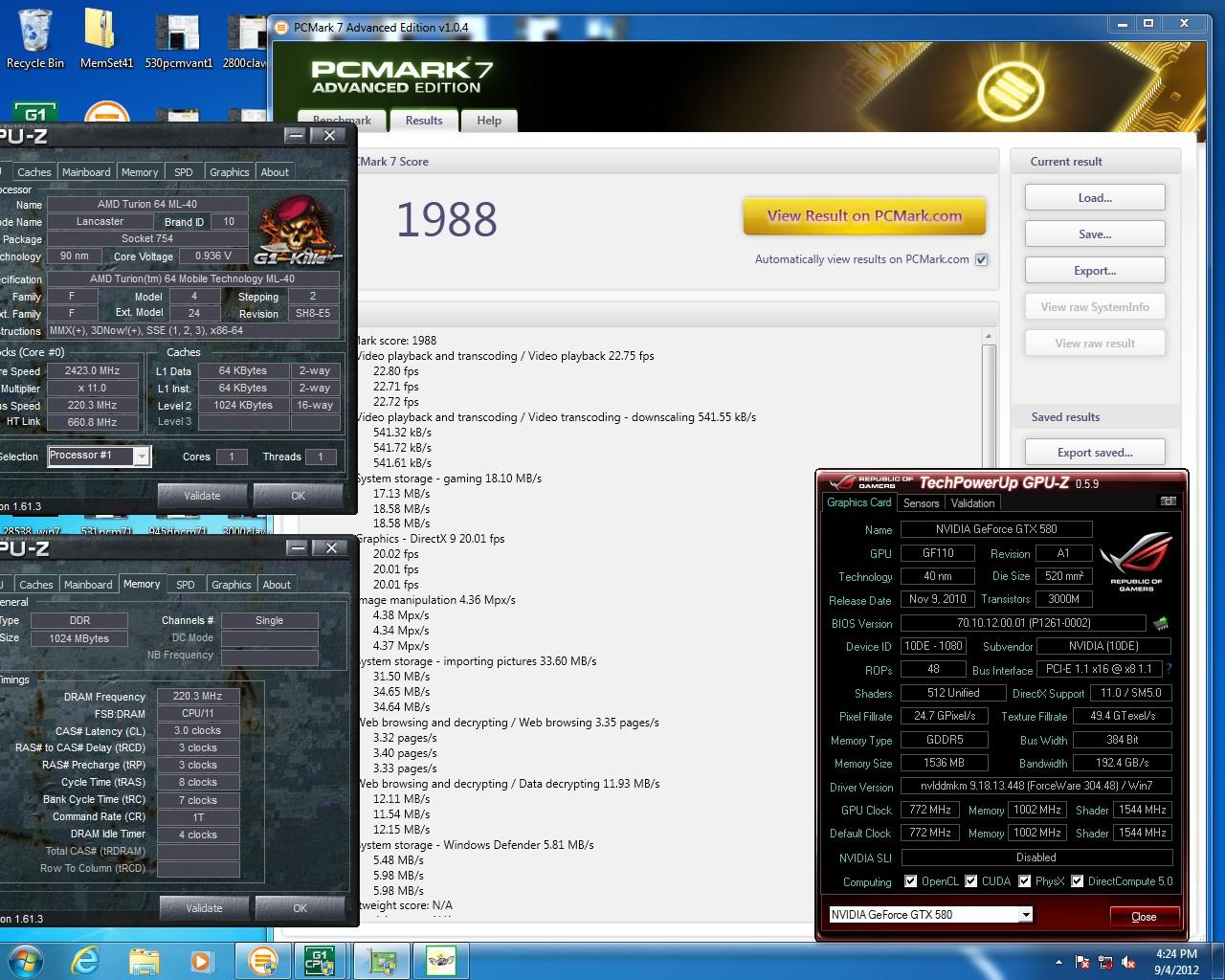This screenshot has width=1225, height=980.
Task: Click the GPU-Z camera screenshot icon
Action: point(1168,501)
